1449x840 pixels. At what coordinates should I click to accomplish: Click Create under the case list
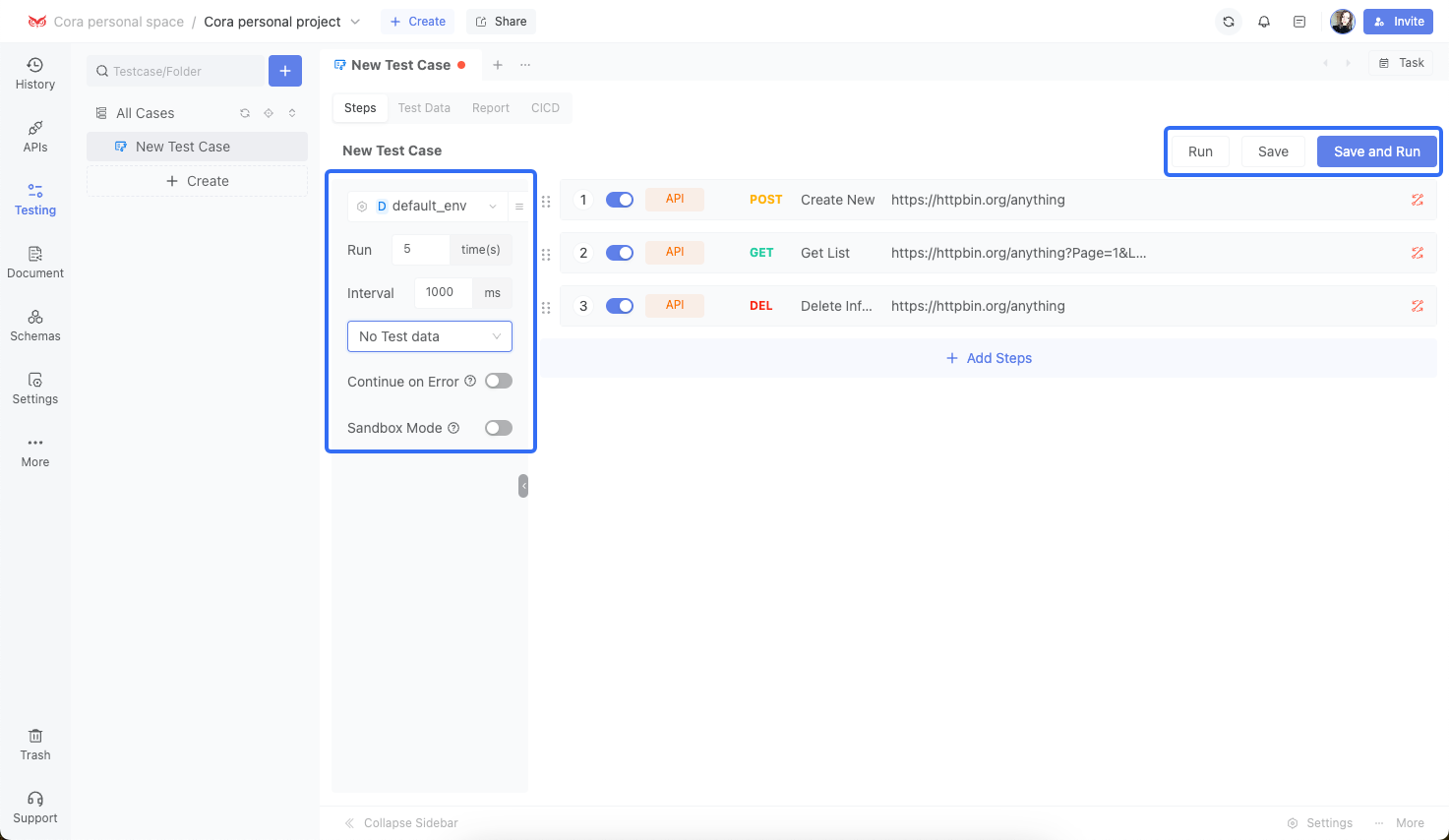tap(197, 181)
